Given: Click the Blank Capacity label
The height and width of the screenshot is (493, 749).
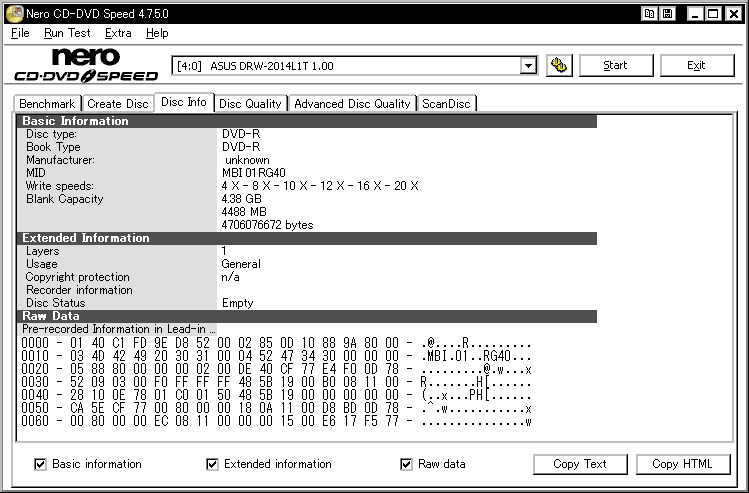Looking at the screenshot, I should (64, 199).
